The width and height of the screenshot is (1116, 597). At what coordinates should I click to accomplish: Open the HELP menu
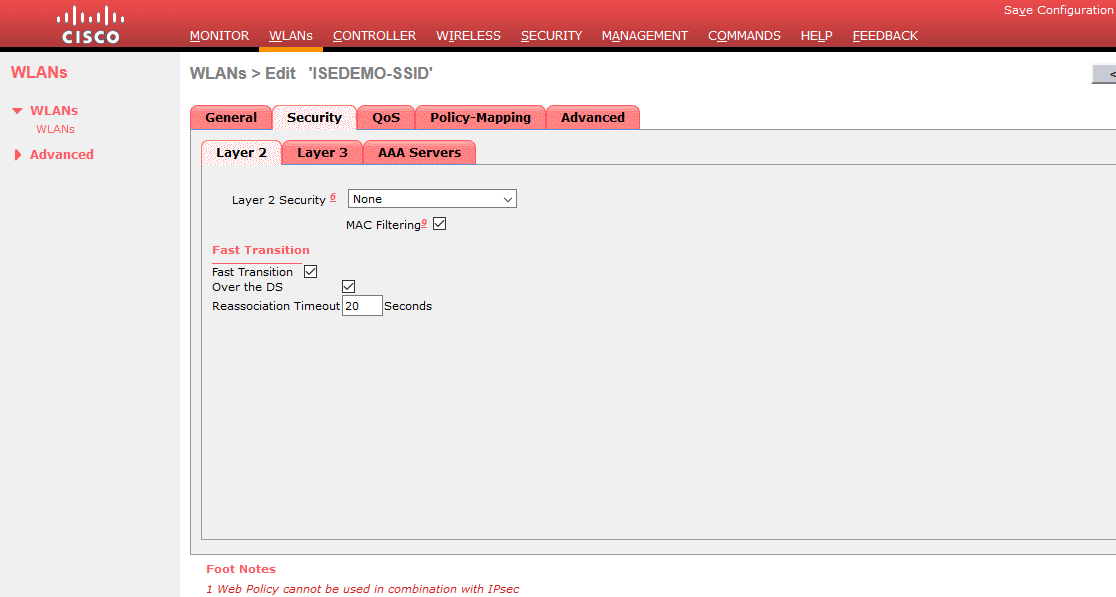(816, 36)
